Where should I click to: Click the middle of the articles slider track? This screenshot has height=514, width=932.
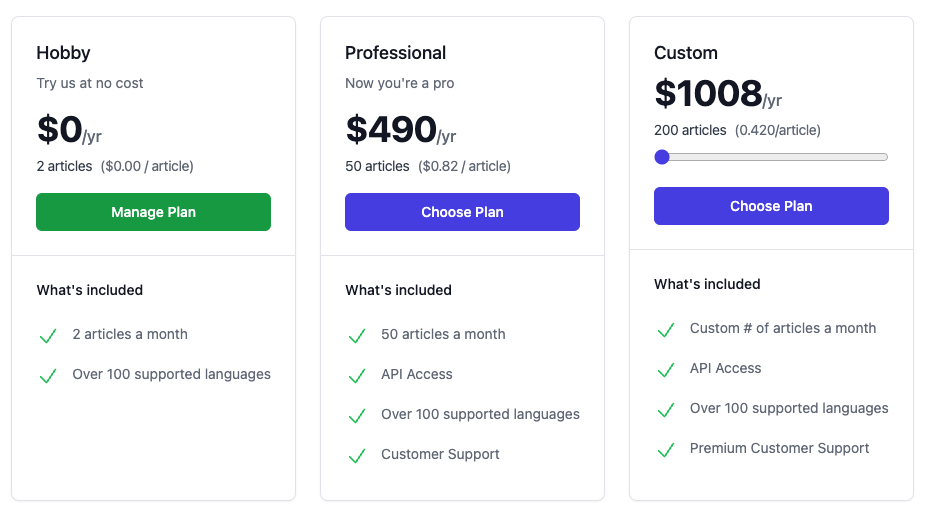(771, 157)
